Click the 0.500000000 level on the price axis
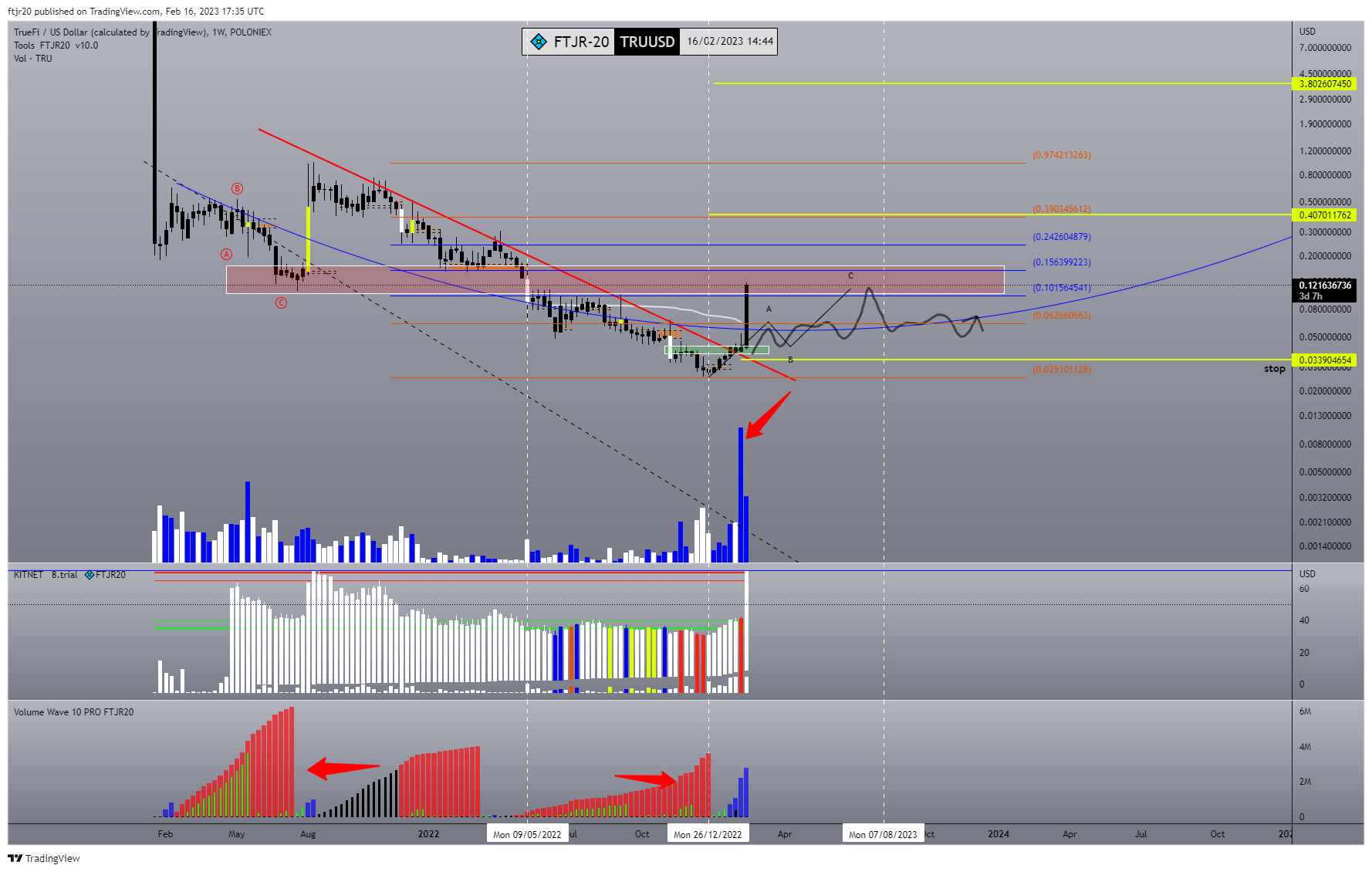 click(1325, 202)
